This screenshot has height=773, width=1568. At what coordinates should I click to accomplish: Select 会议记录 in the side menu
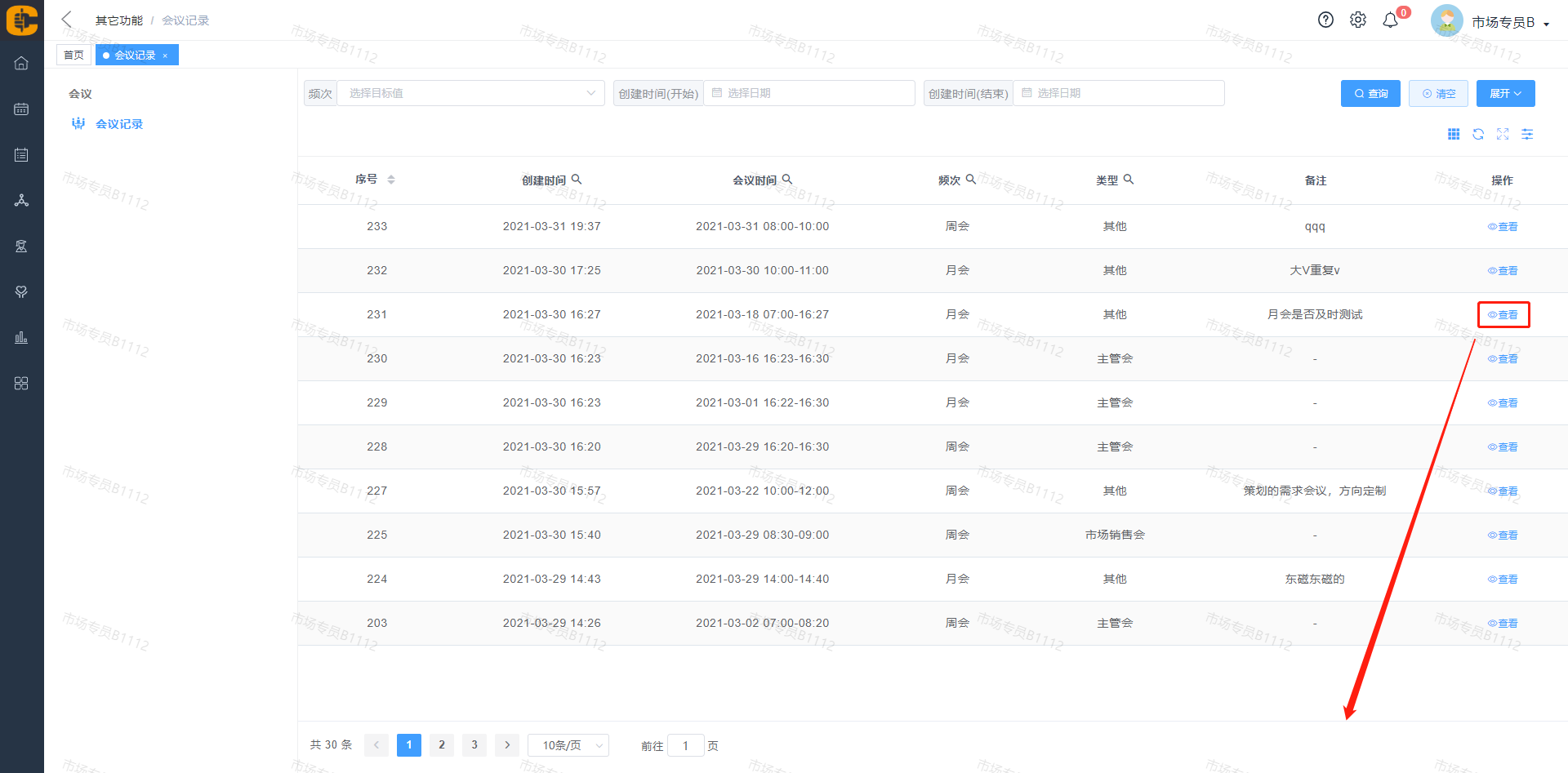pos(119,124)
